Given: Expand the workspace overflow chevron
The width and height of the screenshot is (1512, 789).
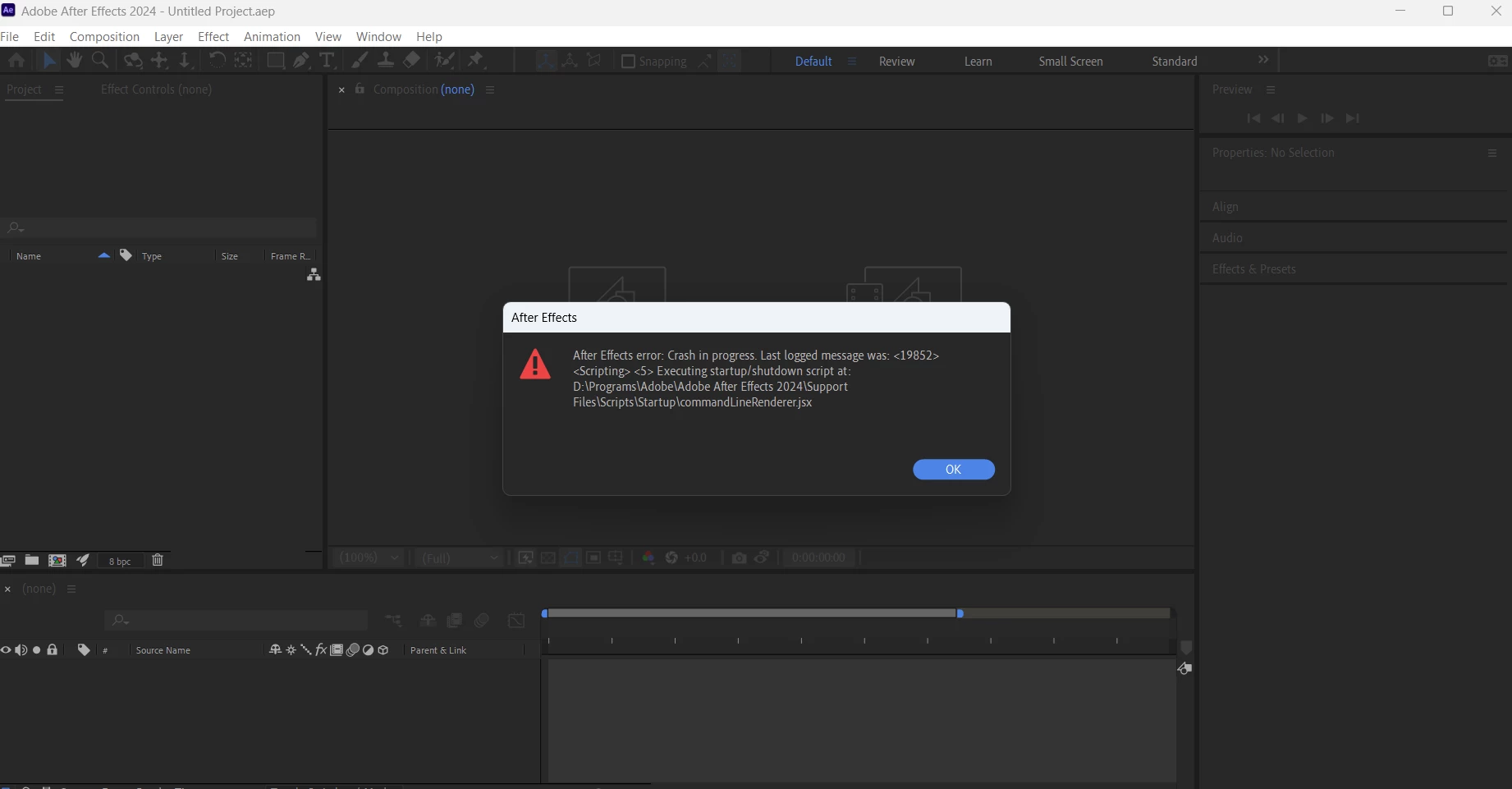Looking at the screenshot, I should point(1263,60).
